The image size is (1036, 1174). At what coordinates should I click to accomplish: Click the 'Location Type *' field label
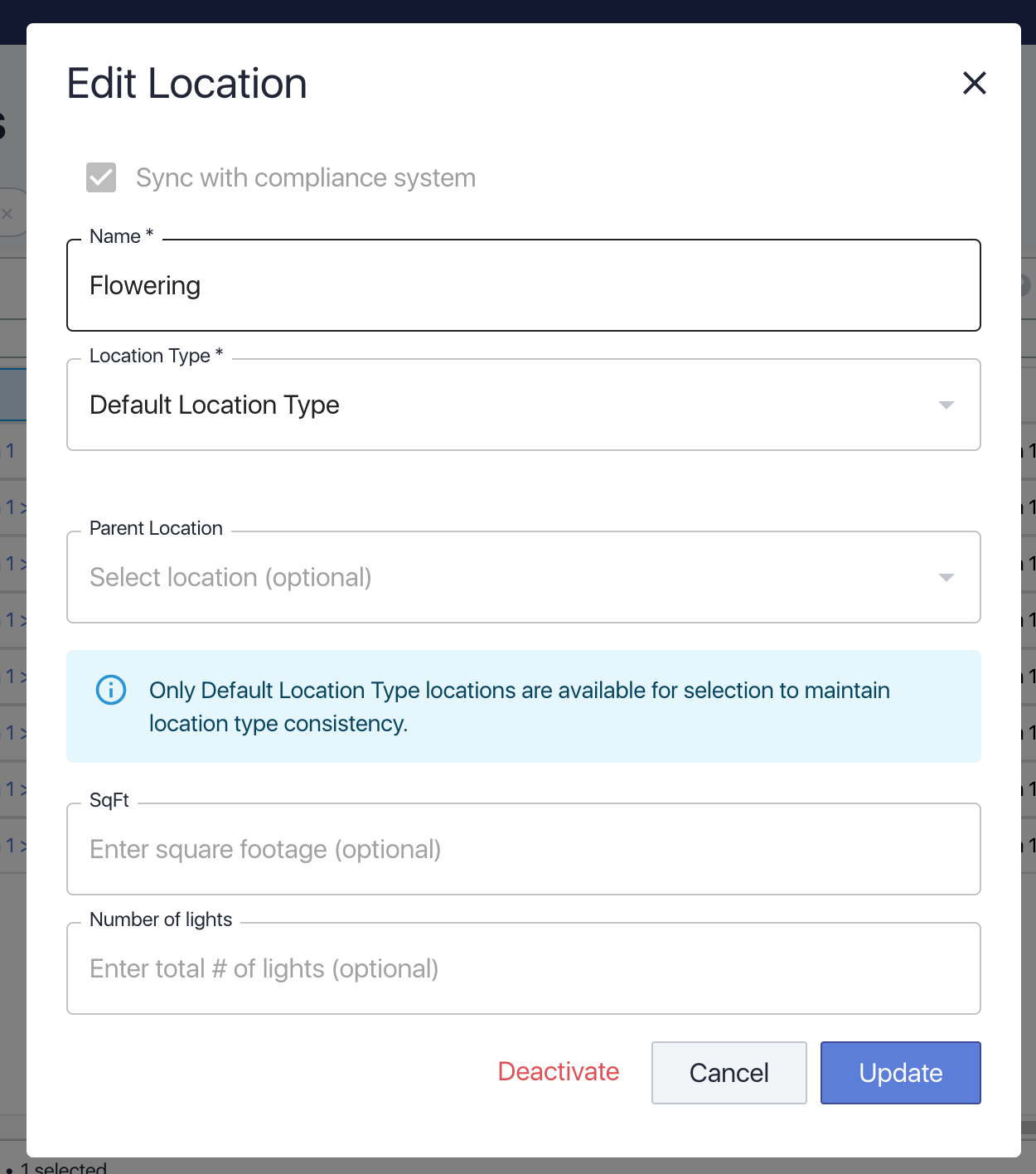click(156, 356)
